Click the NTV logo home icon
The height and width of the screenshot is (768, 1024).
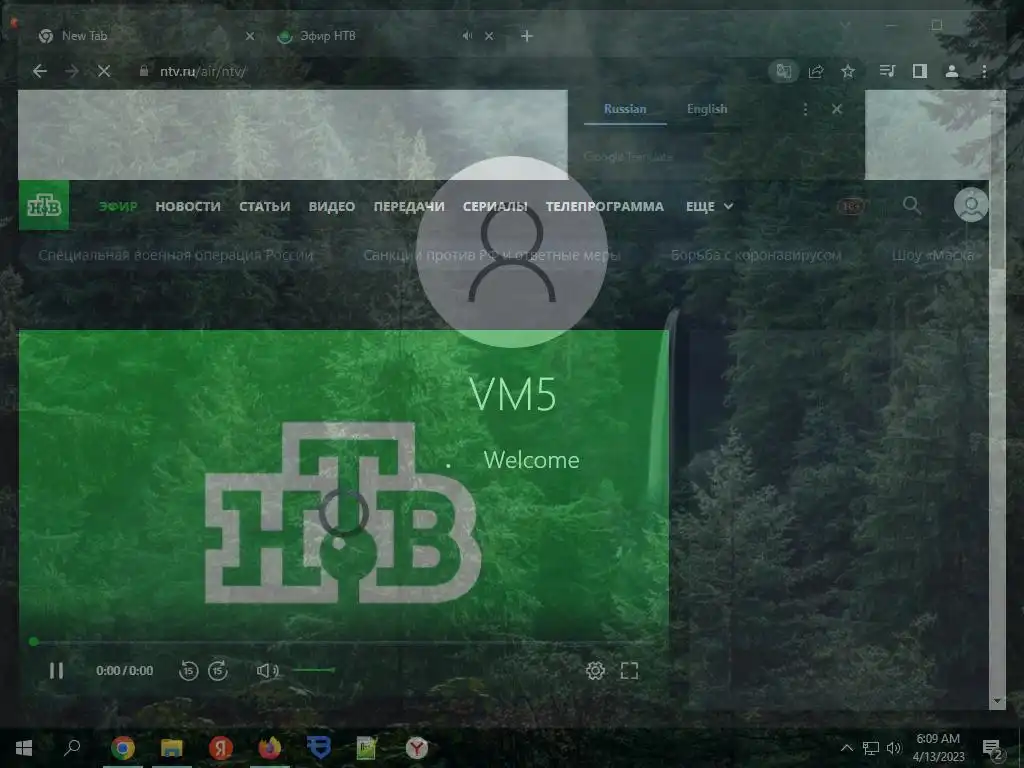click(44, 205)
